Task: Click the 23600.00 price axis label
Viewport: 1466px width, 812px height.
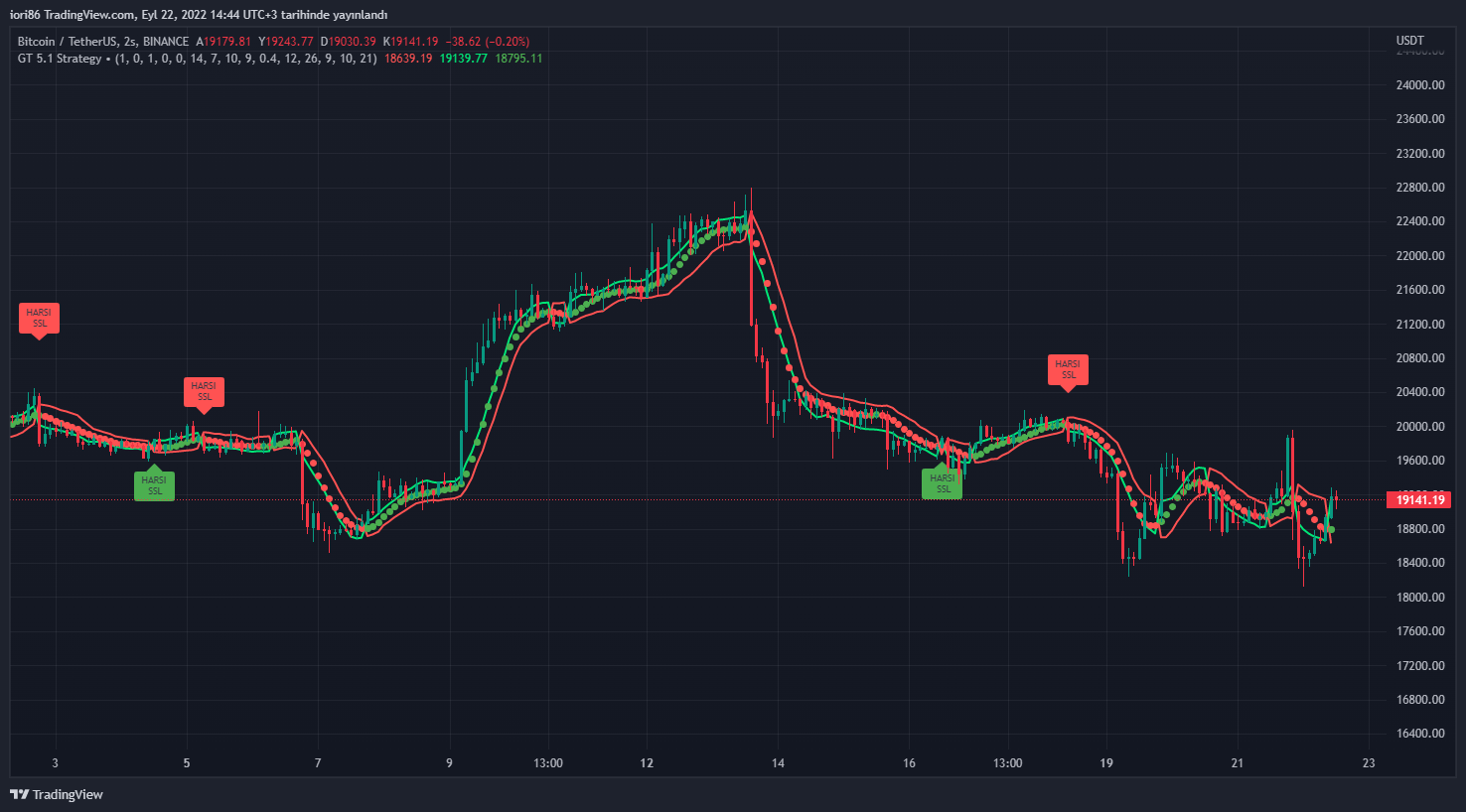Action: tap(1420, 119)
